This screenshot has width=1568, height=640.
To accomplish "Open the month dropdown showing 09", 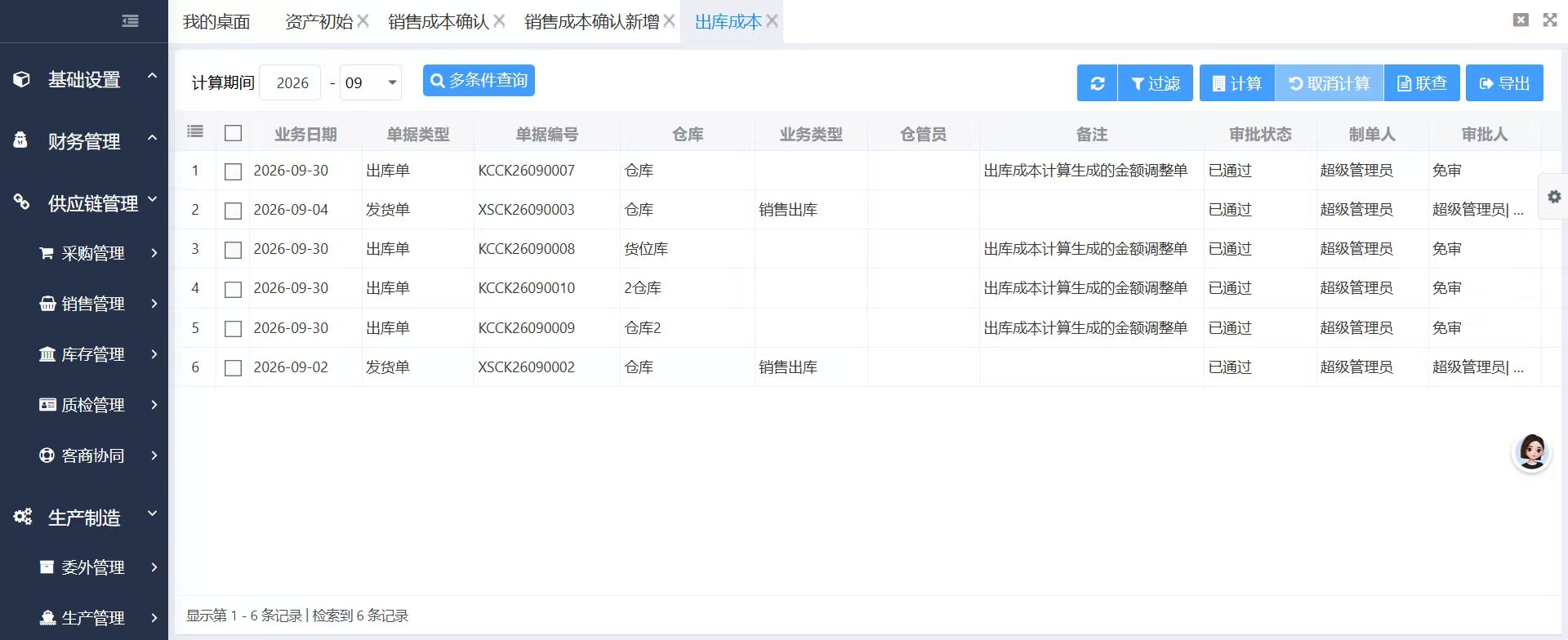I will [371, 82].
